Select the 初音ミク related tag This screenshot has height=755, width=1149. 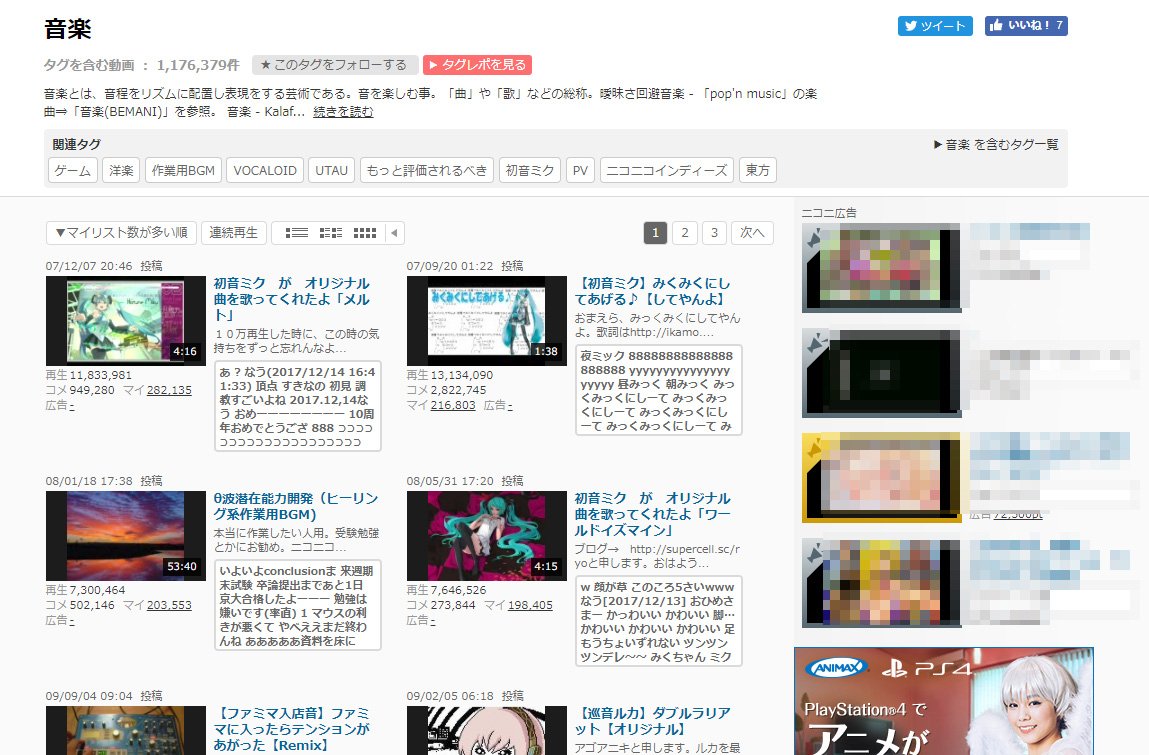(x=530, y=171)
